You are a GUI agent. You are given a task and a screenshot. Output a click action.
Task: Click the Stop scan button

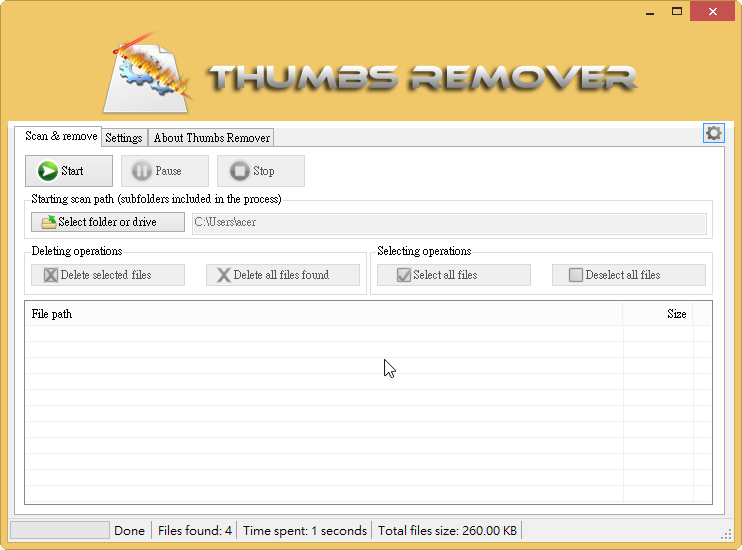(x=260, y=171)
